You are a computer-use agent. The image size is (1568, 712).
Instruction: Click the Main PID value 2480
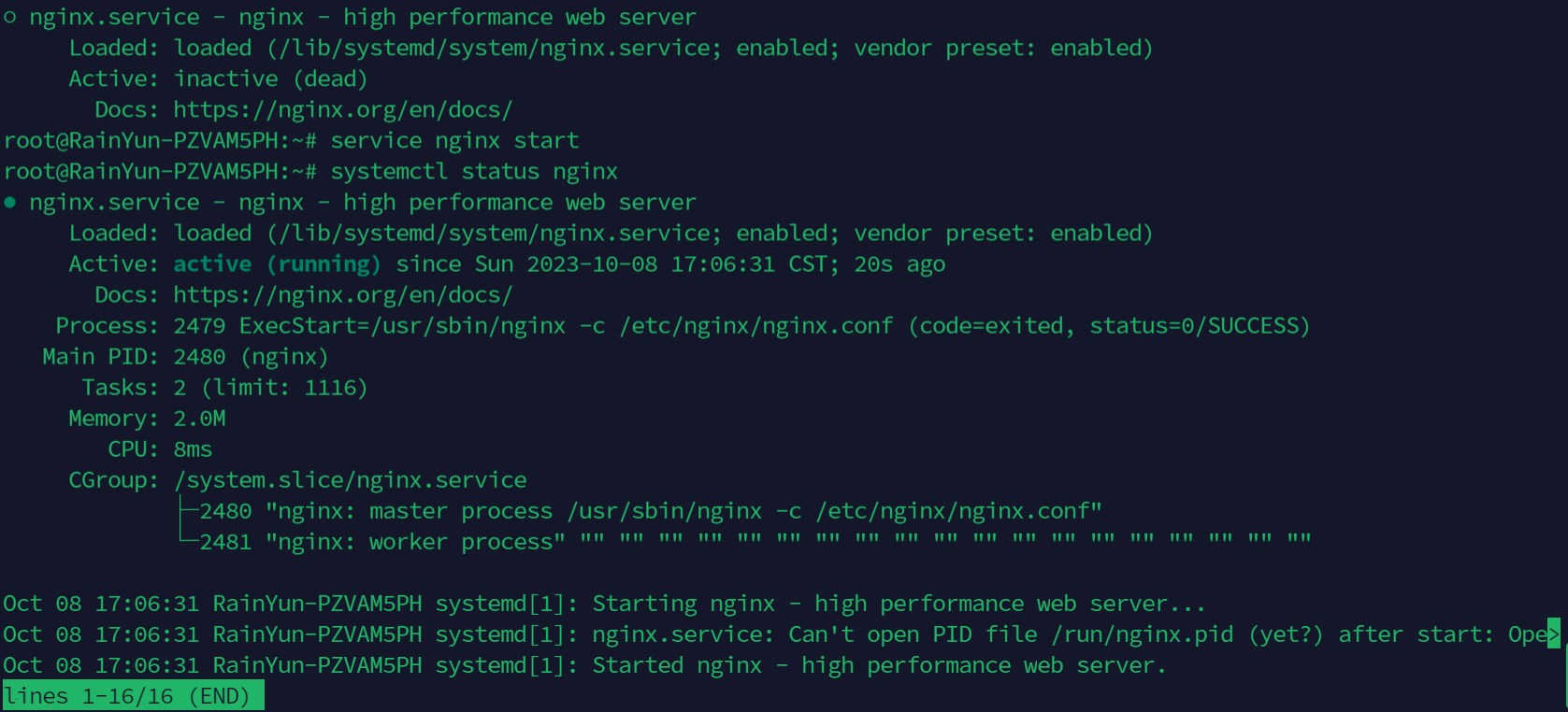pos(199,357)
